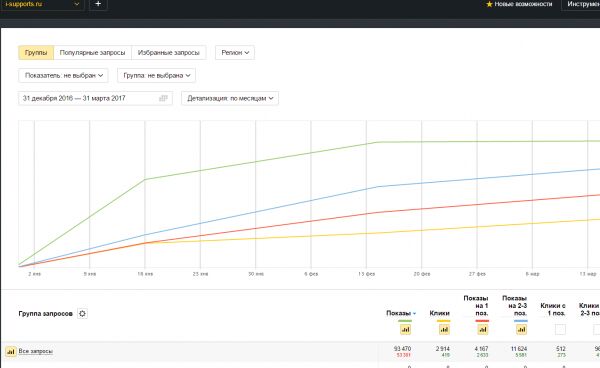Open Группа: не выбрана dropdown
The image size is (600, 368).
point(157,75)
